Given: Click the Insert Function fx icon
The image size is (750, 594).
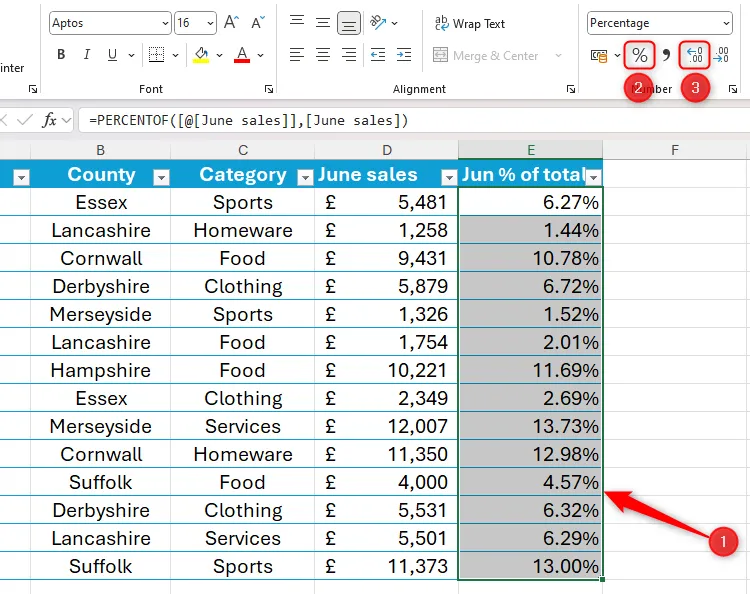Looking at the screenshot, I should tap(49, 120).
